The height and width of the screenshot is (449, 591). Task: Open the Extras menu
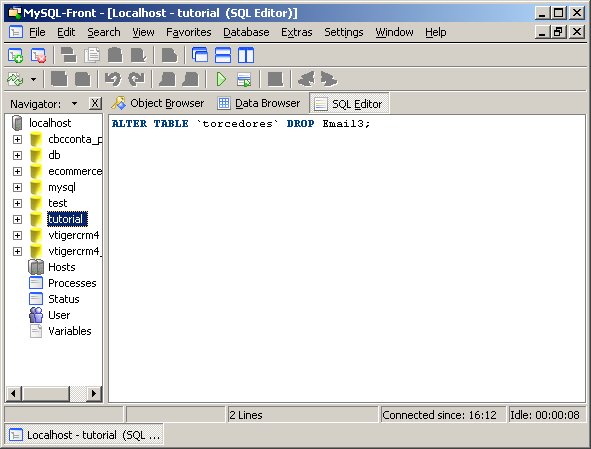coord(297,32)
